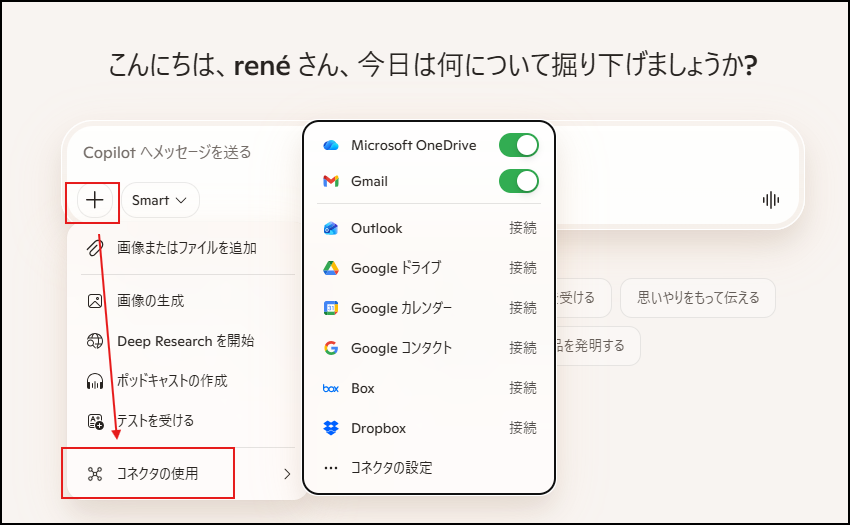
Task: Click the three-dots icon before コネクタの設定
Action: (x=331, y=468)
